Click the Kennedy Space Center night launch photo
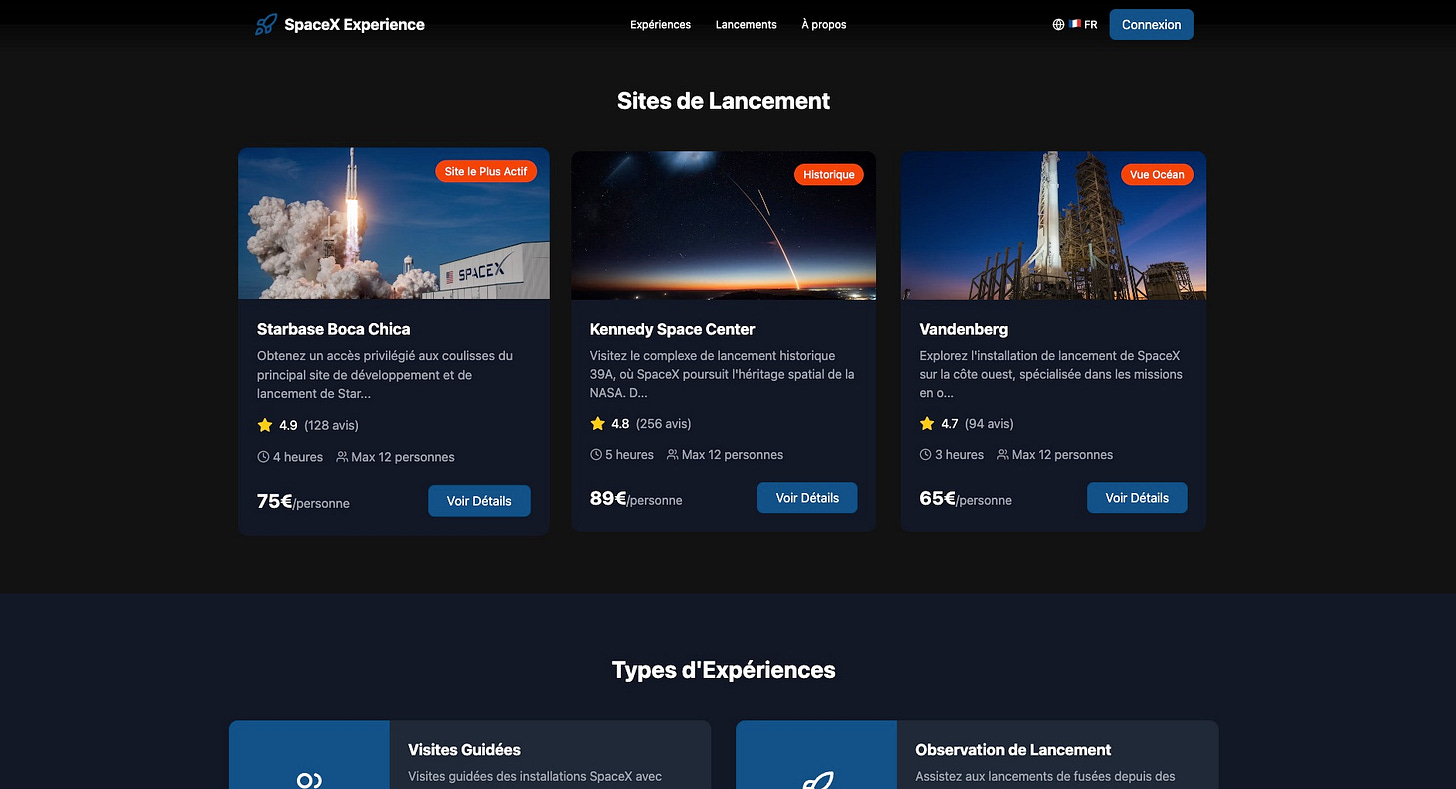This screenshot has width=1456, height=789. pyautogui.click(x=723, y=225)
